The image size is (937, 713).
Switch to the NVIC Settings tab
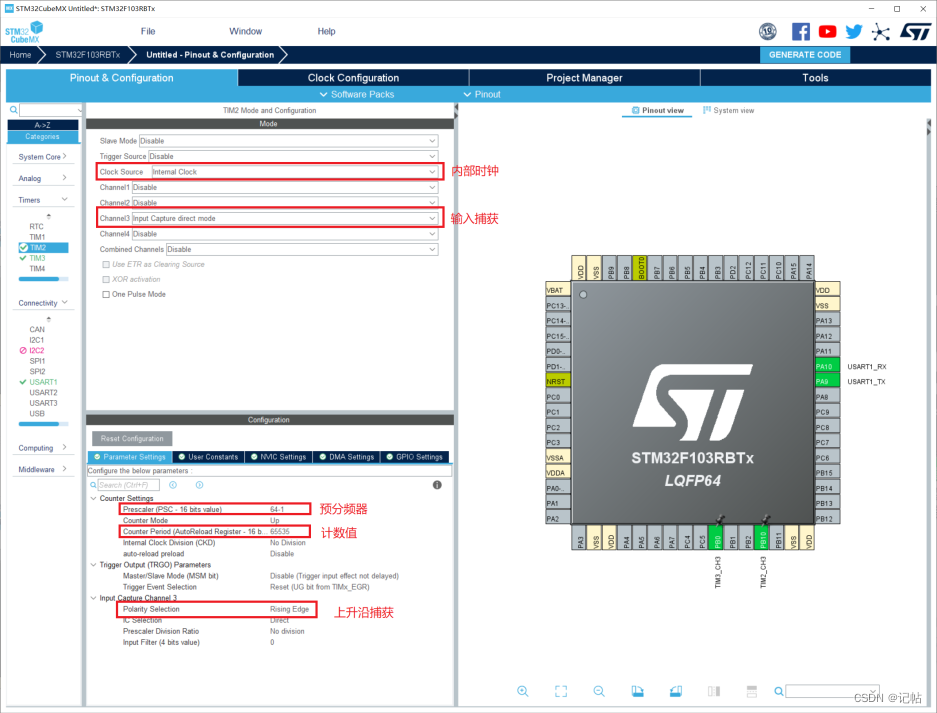279,456
